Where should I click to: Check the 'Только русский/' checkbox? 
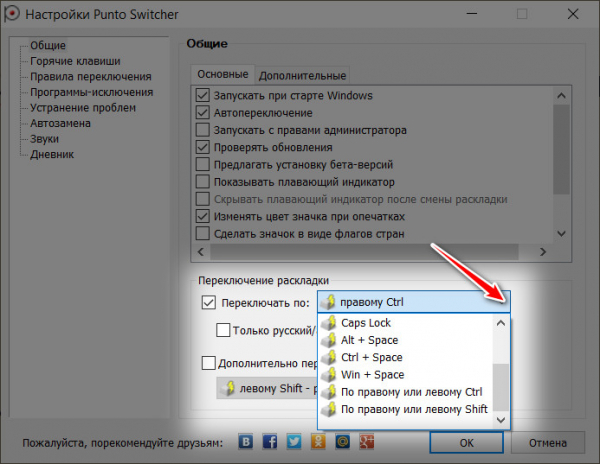(x=223, y=330)
